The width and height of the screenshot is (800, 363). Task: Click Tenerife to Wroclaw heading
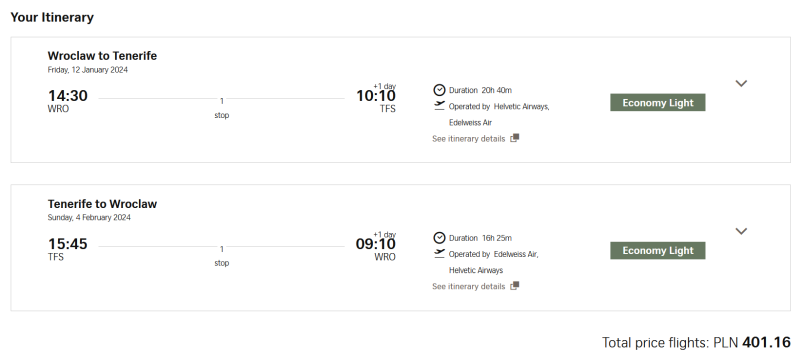pyautogui.click(x=102, y=204)
